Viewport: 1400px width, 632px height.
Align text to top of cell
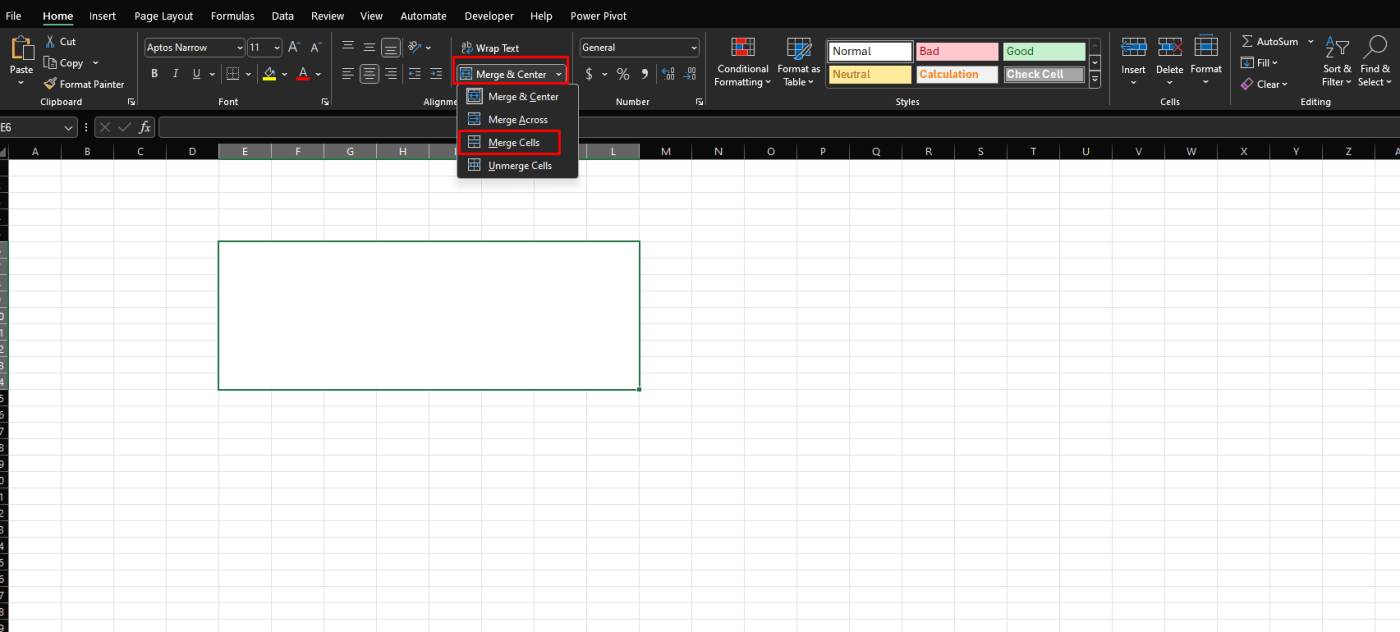(348, 47)
